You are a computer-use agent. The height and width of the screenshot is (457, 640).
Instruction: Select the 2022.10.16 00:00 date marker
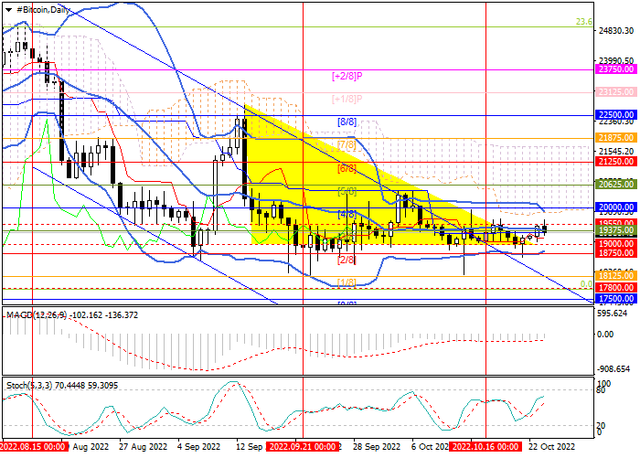click(x=485, y=446)
